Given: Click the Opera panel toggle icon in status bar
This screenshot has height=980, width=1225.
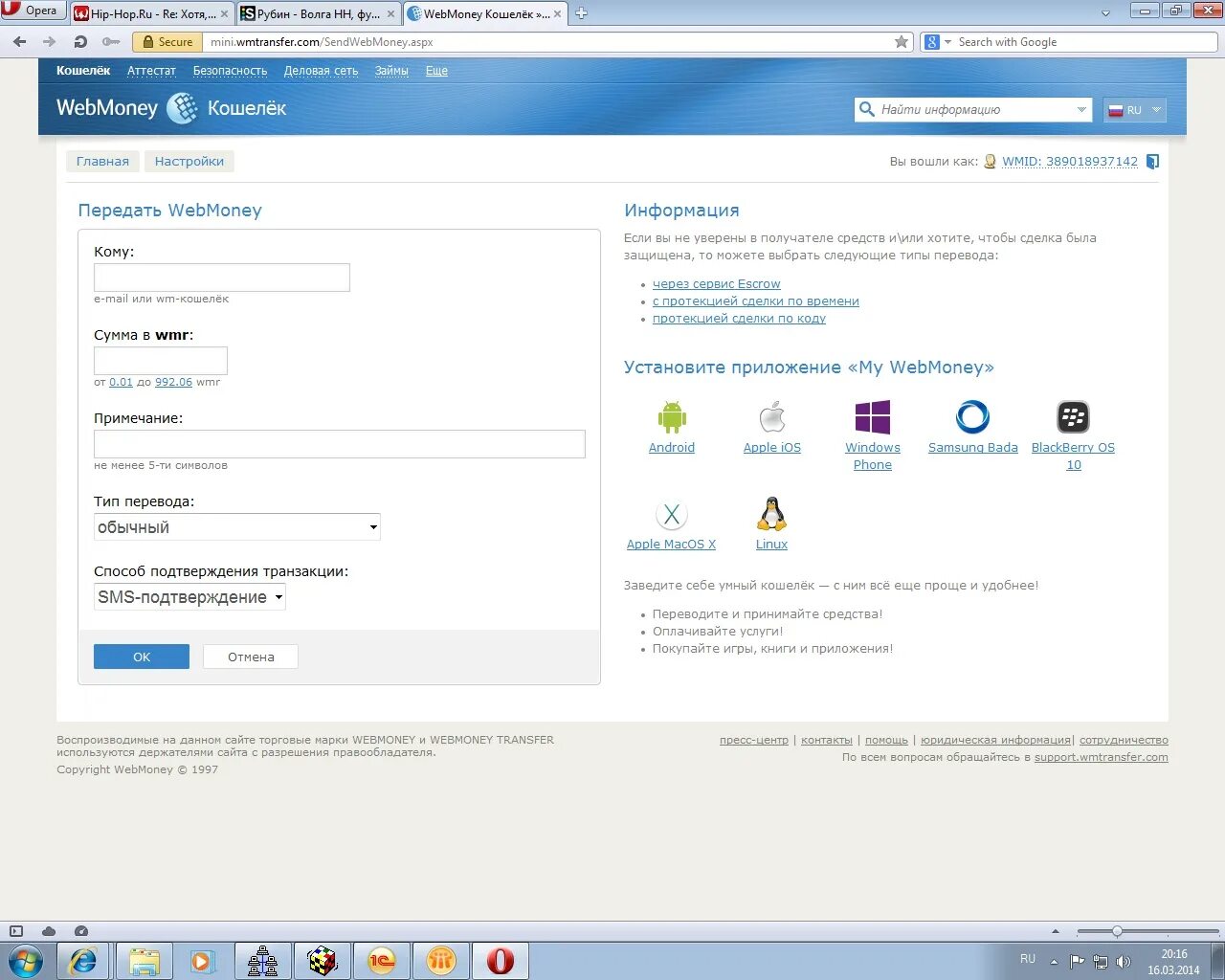Looking at the screenshot, I should point(15,931).
